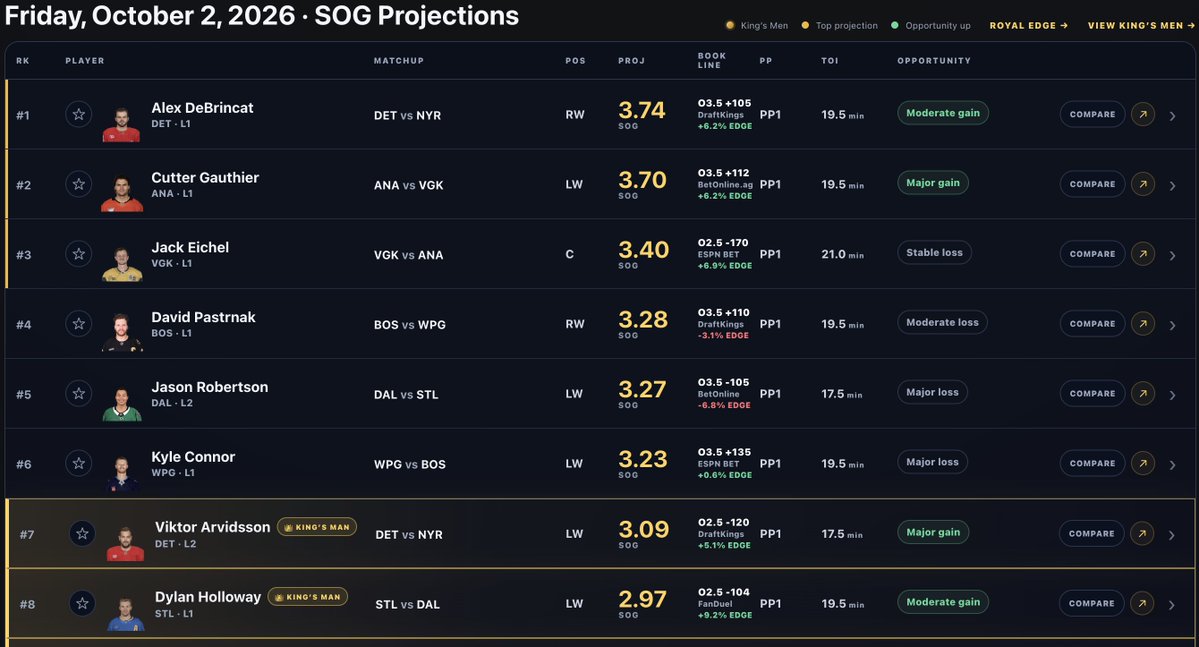Toggle the star on Kyle Connor
The width and height of the screenshot is (1199, 647).
(x=79, y=463)
